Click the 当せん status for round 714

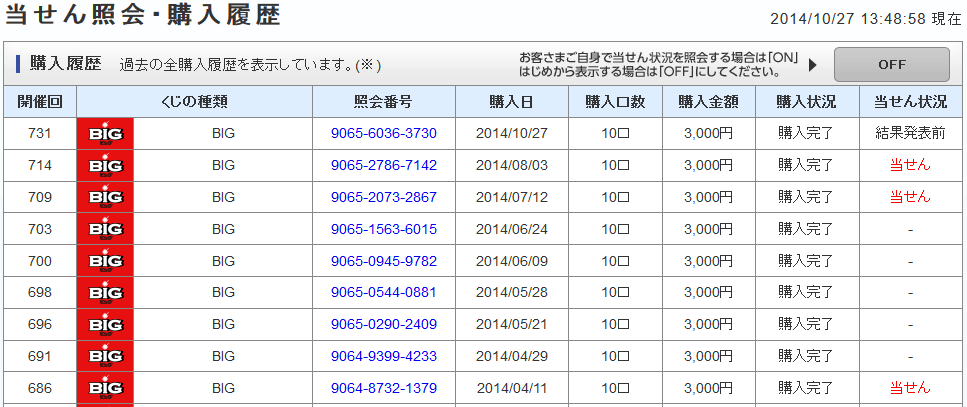pos(910,165)
